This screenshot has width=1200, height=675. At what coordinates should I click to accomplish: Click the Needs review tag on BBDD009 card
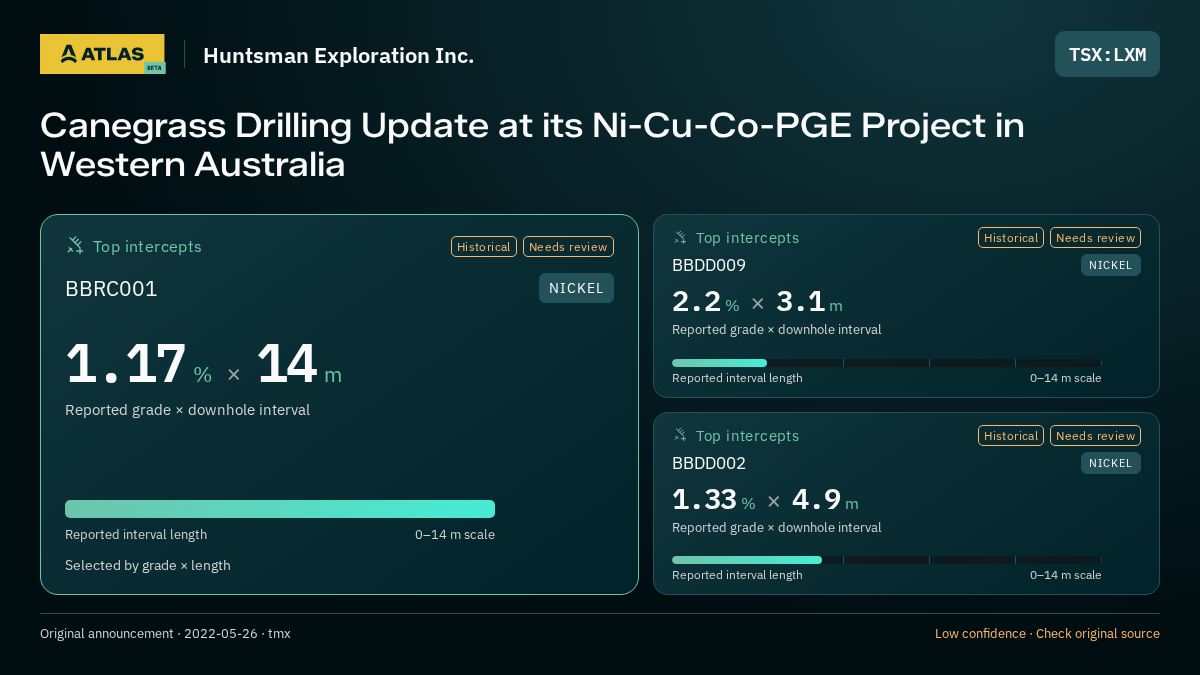1095,238
